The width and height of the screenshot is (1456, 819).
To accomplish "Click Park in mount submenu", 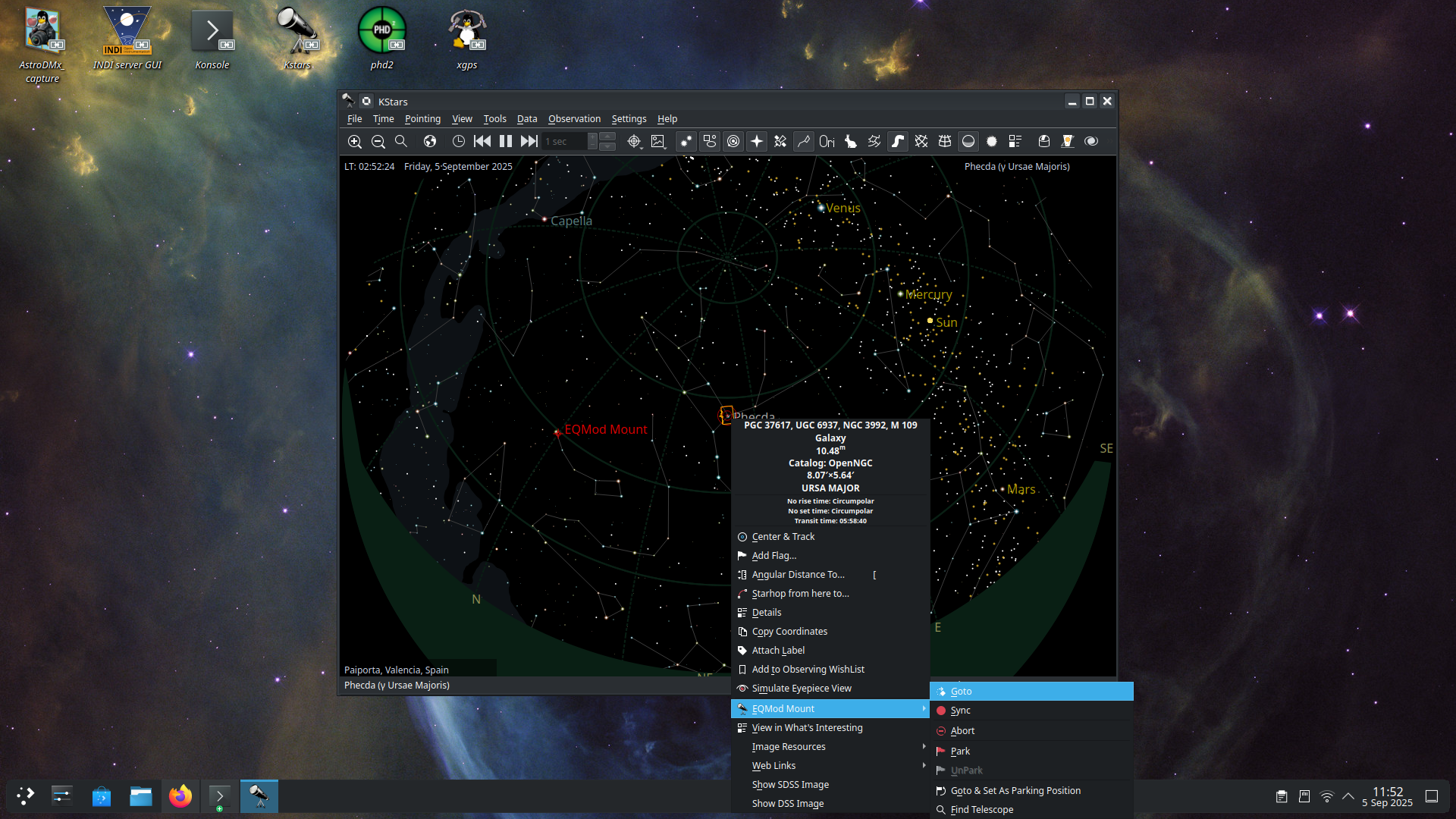I will pos(1031,752).
